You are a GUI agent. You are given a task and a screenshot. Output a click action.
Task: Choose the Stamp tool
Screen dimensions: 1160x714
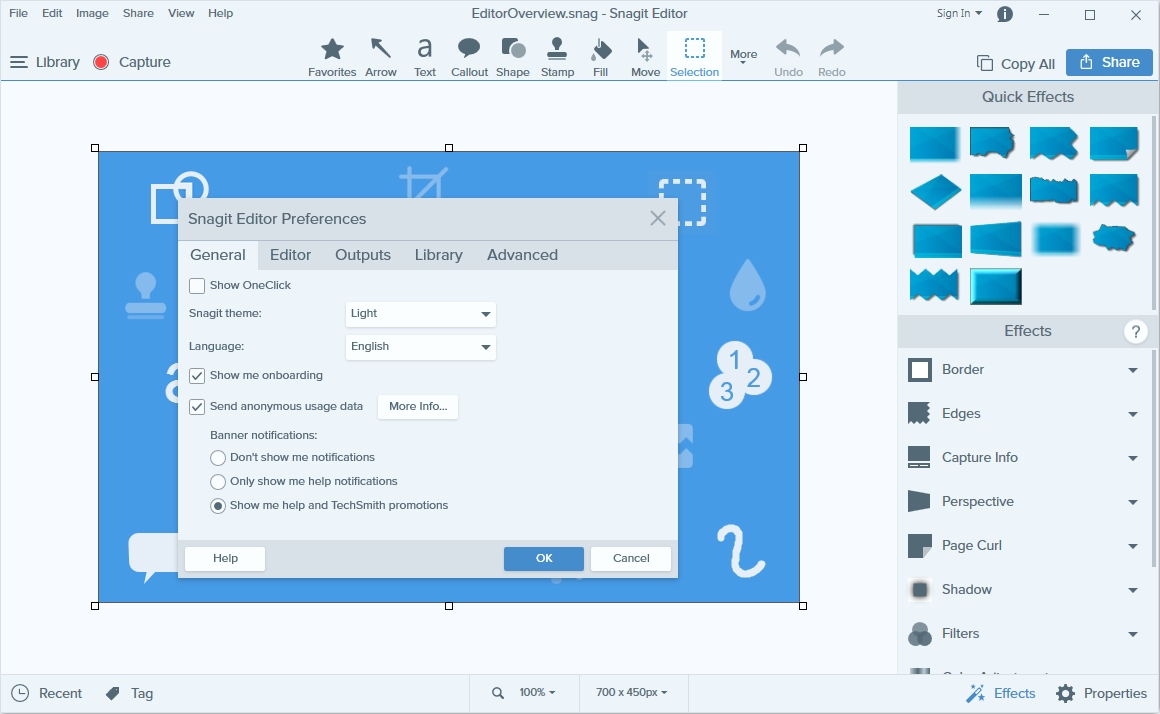pyautogui.click(x=557, y=57)
